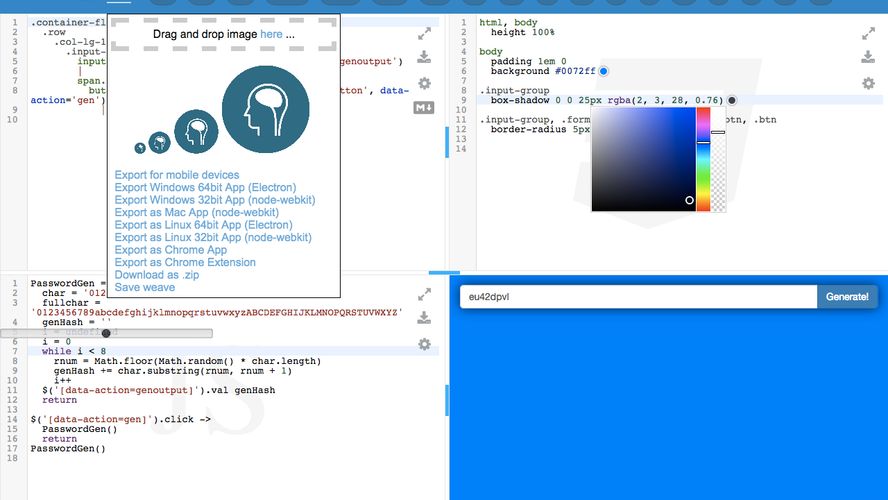This screenshot has height=500, width=888.
Task: Click the blue #0072ff color swatch
Action: click(603, 71)
